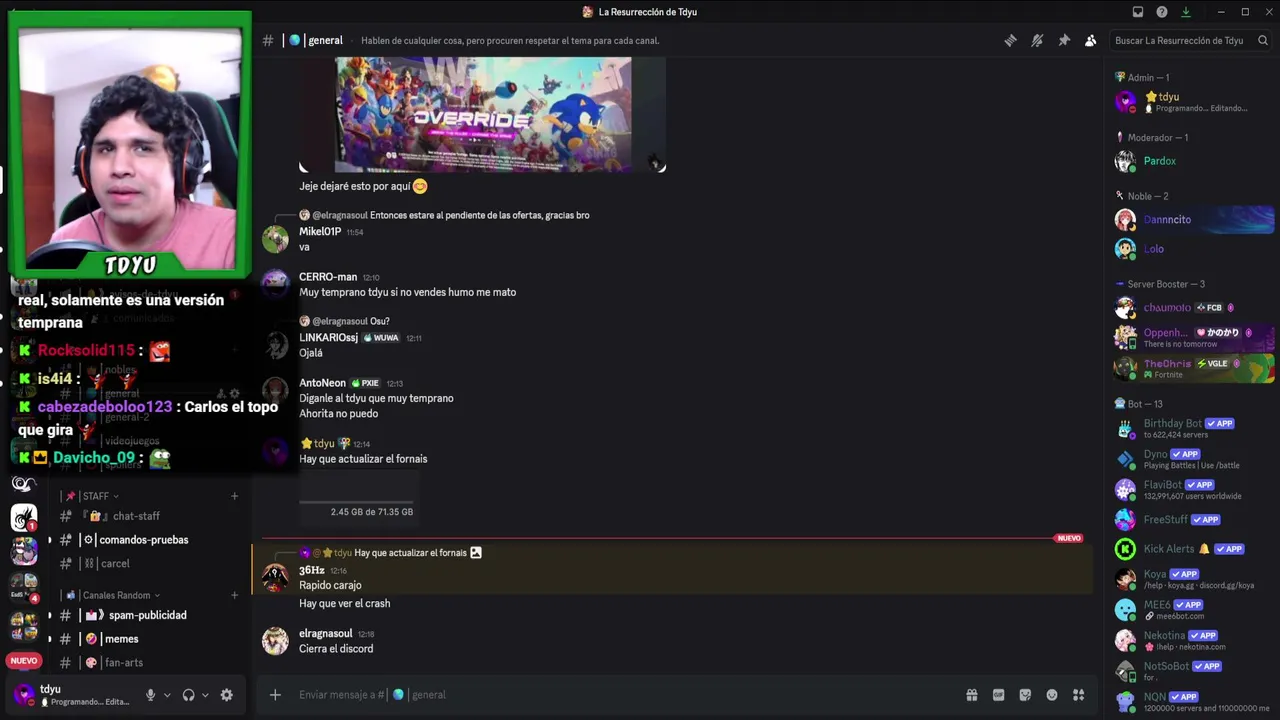Click elragnasoul's avatar in the chat
This screenshot has height=720, width=1280.
pos(275,641)
